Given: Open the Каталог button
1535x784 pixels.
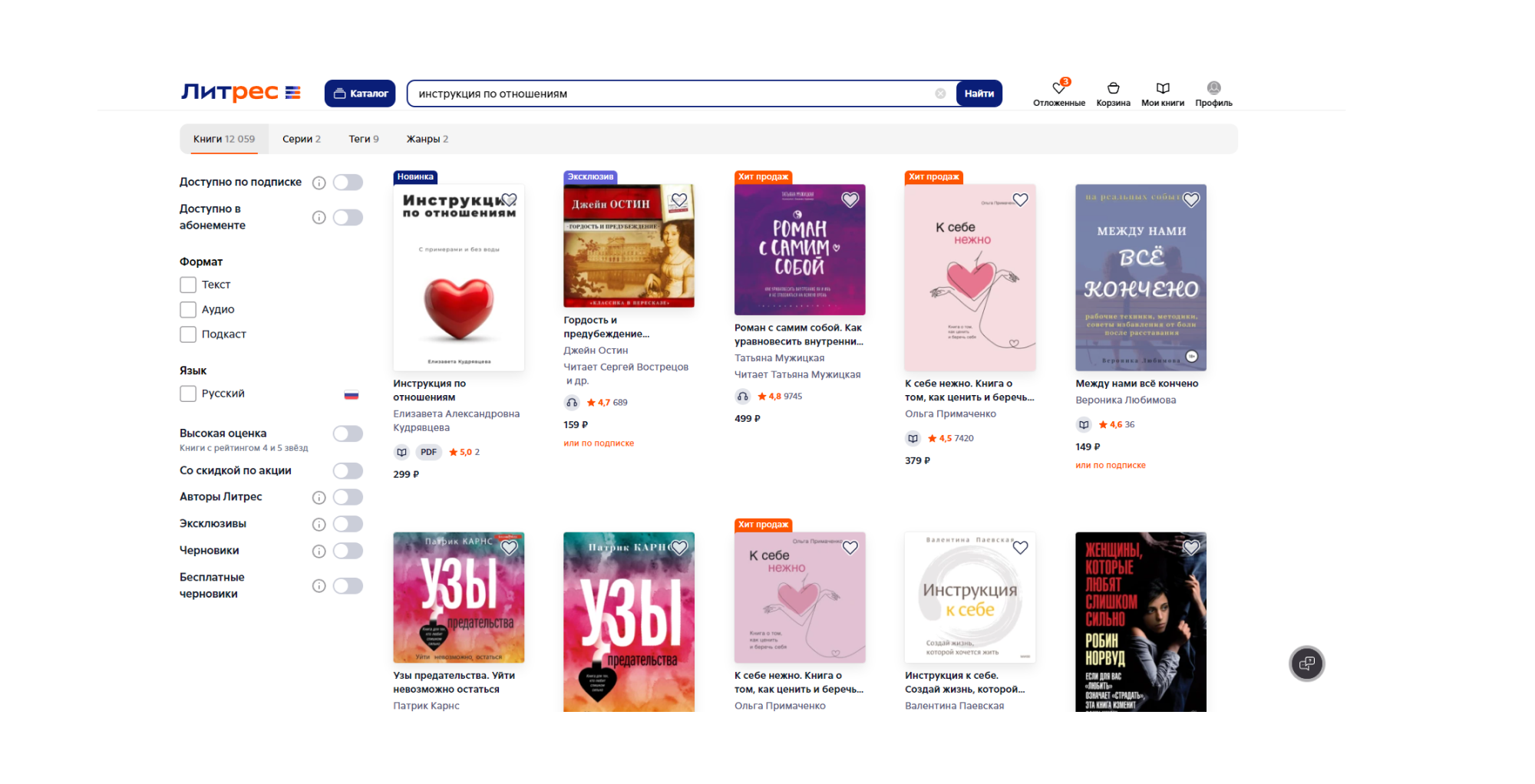Looking at the screenshot, I should click(360, 94).
